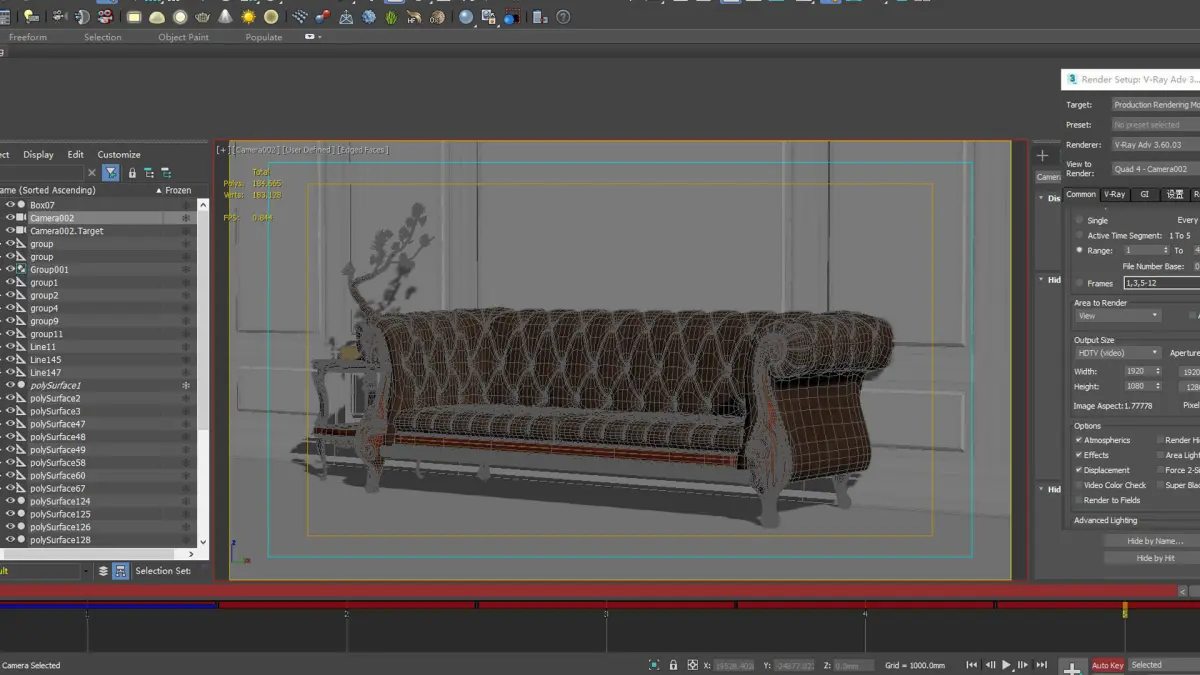
Task: Open the Area to Render View dropdown
Action: [x=1117, y=316]
